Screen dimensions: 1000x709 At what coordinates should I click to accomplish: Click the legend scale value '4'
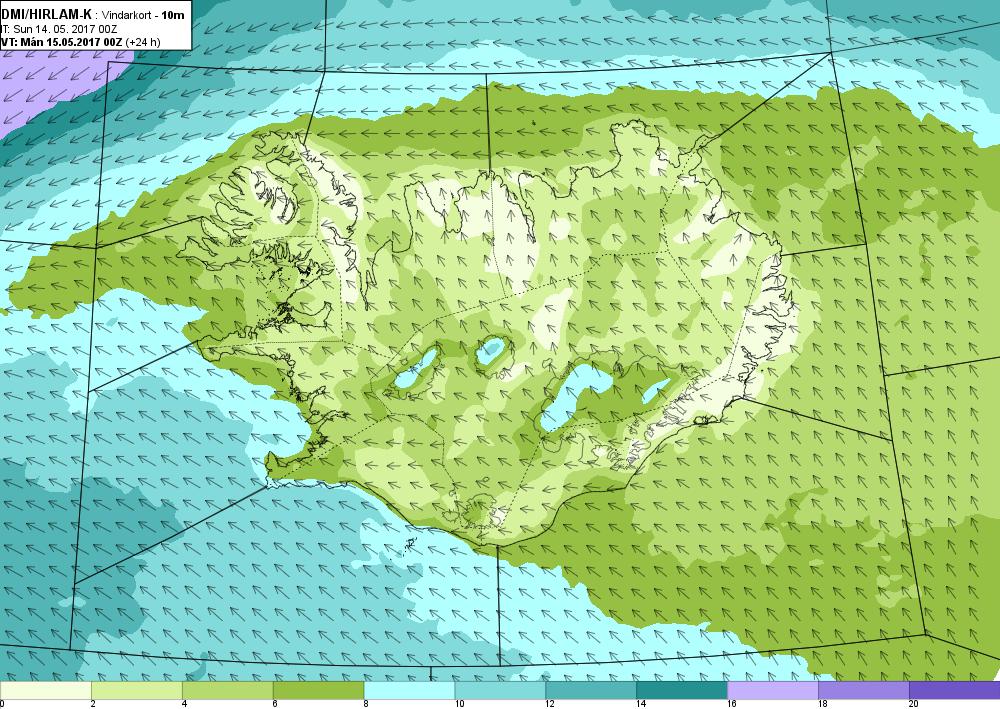pyautogui.click(x=184, y=704)
